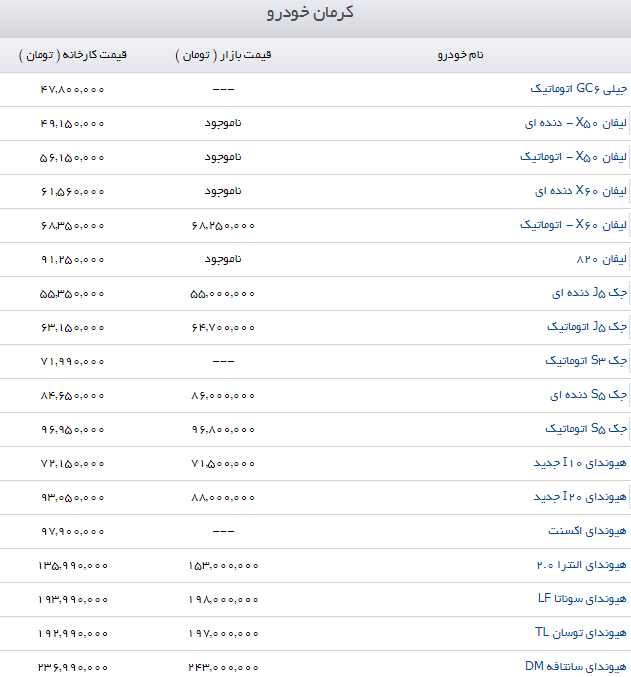631x677 pixels.
Task: Click the قیمت کارخانه ( تومان ) column header
Action: pyautogui.click(x=73, y=55)
